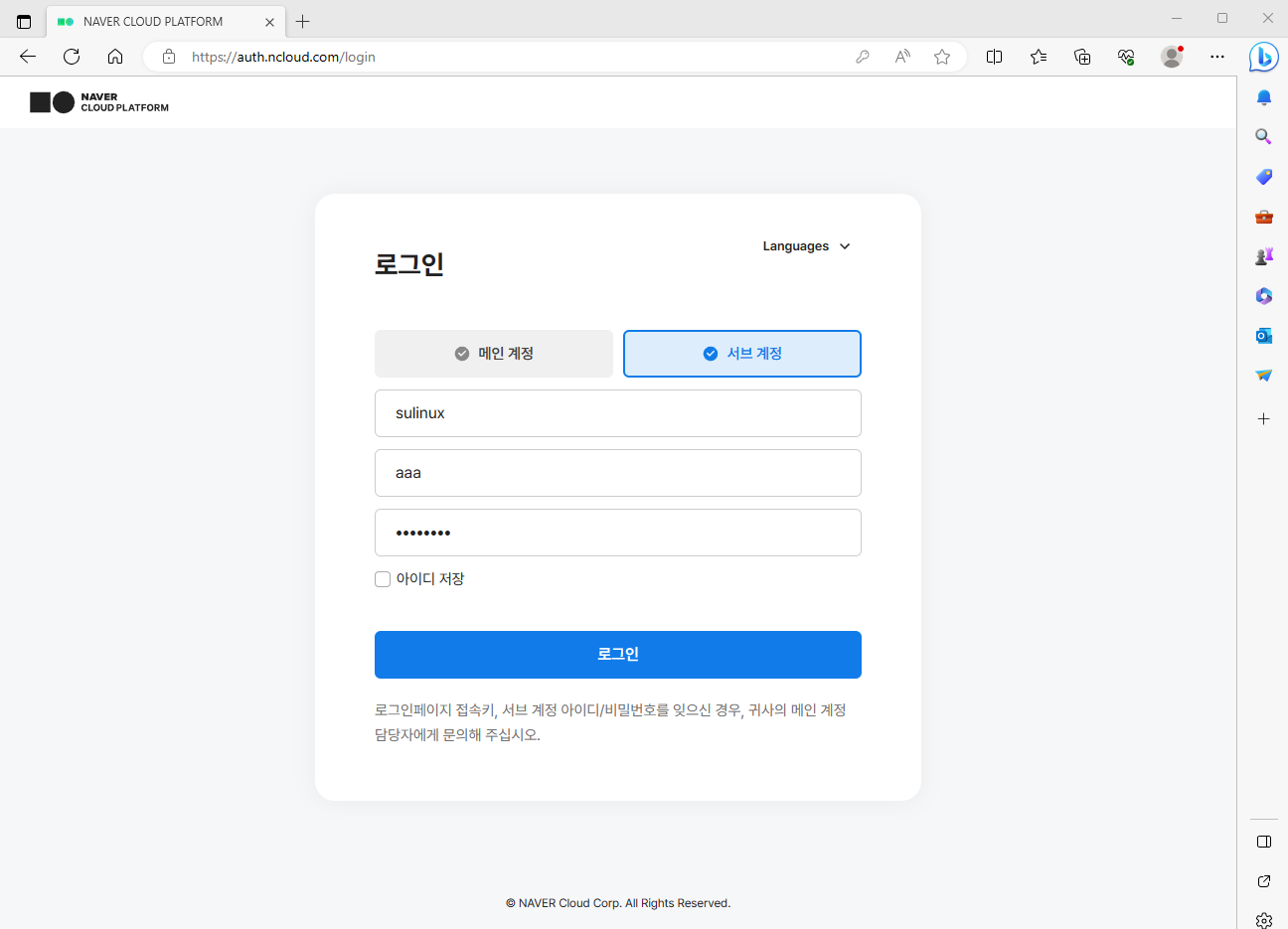Open the user profile avatar
Viewport: 1288px width, 929px height.
coord(1172,57)
